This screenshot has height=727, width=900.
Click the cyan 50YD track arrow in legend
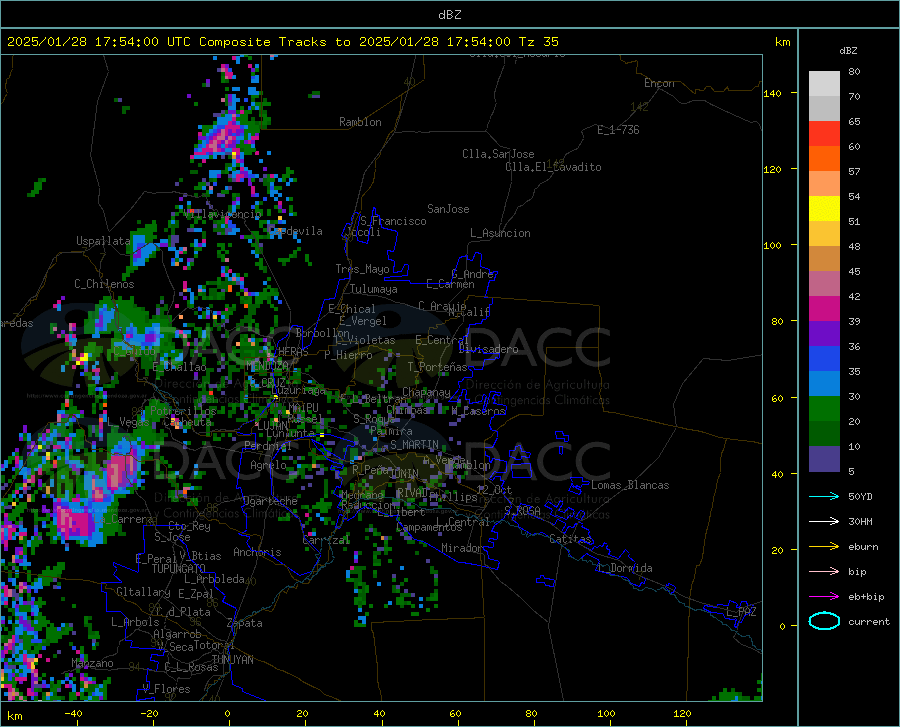(824, 496)
